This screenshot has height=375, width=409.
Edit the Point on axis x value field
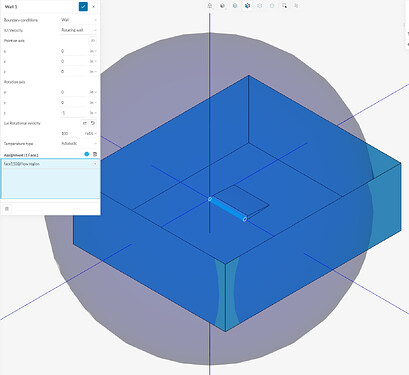point(74,51)
